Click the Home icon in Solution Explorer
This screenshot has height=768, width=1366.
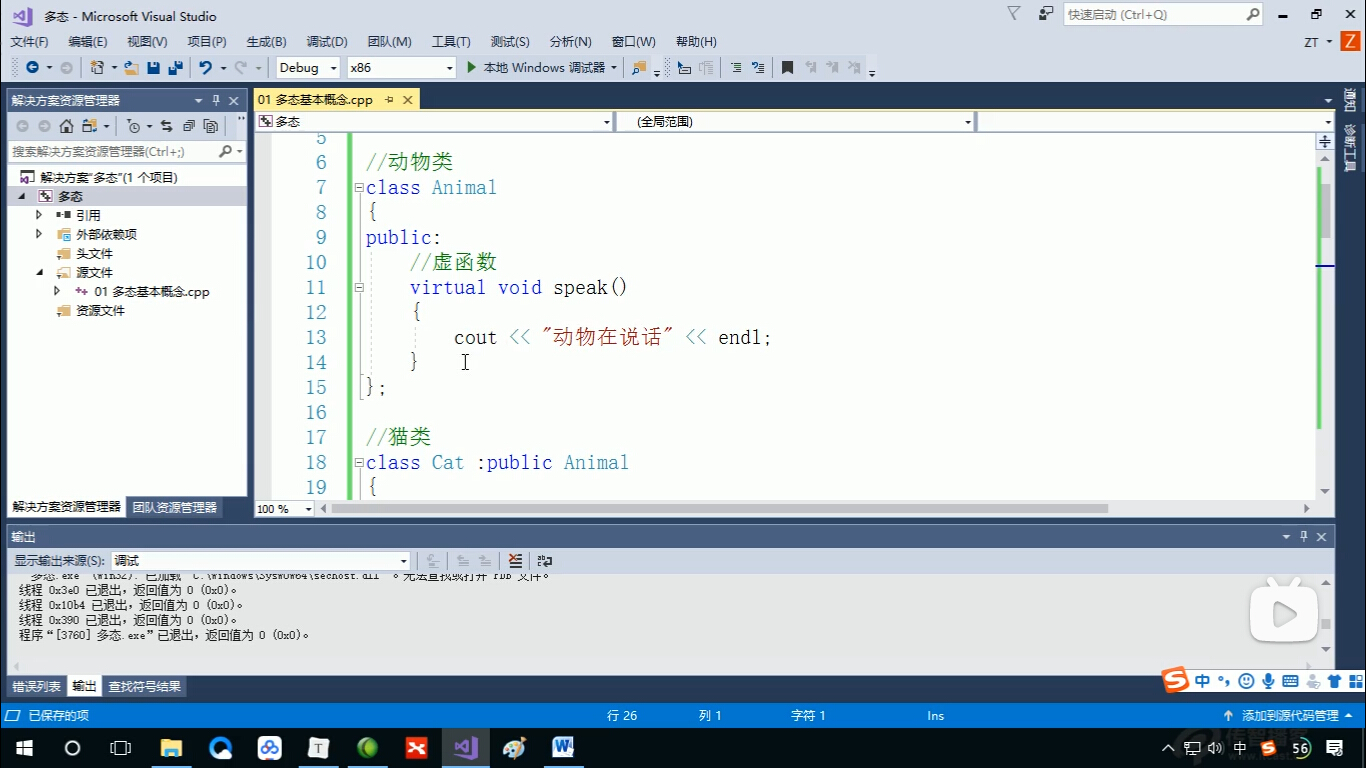tap(66, 126)
